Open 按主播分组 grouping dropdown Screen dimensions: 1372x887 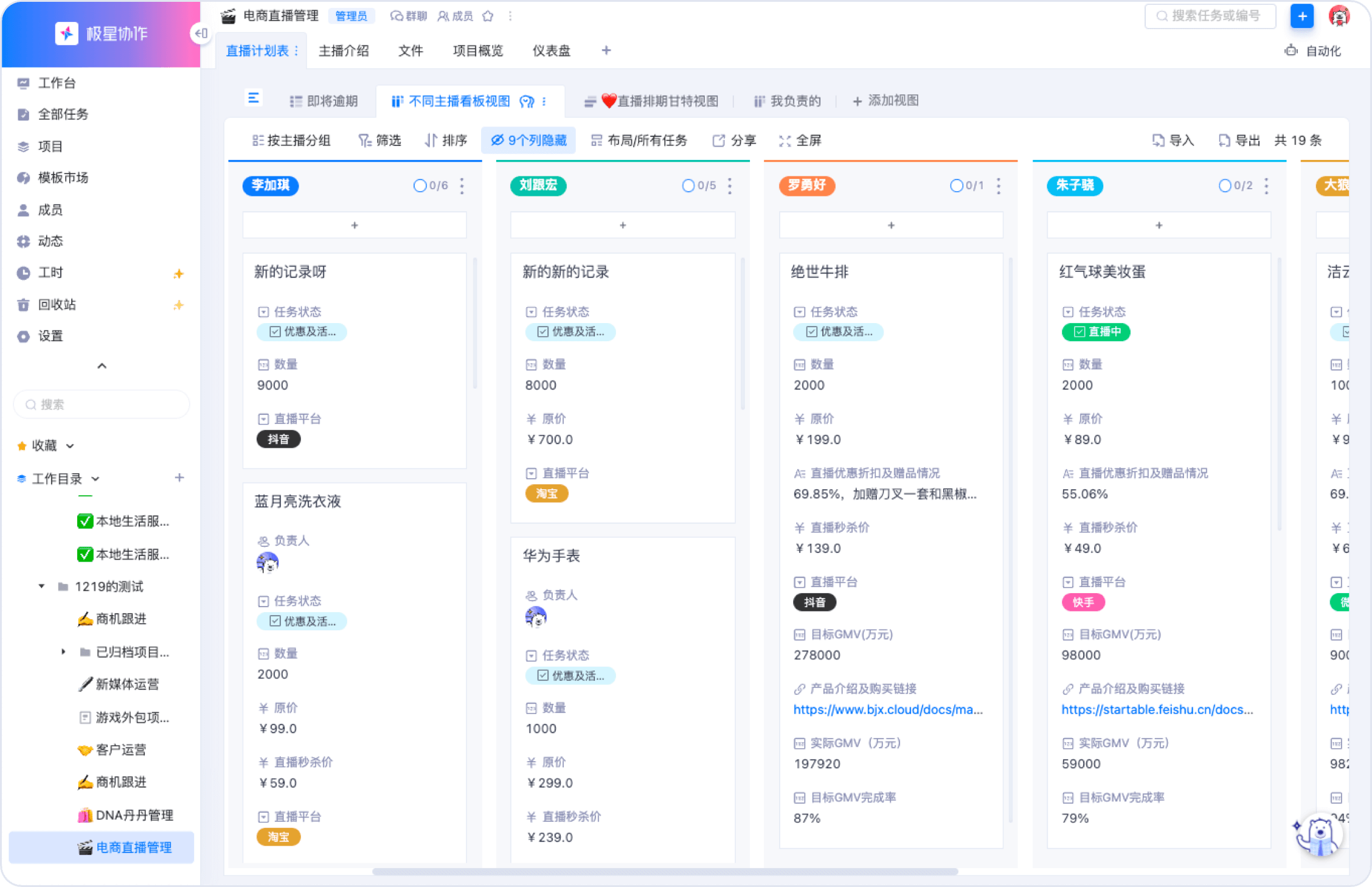click(x=291, y=141)
